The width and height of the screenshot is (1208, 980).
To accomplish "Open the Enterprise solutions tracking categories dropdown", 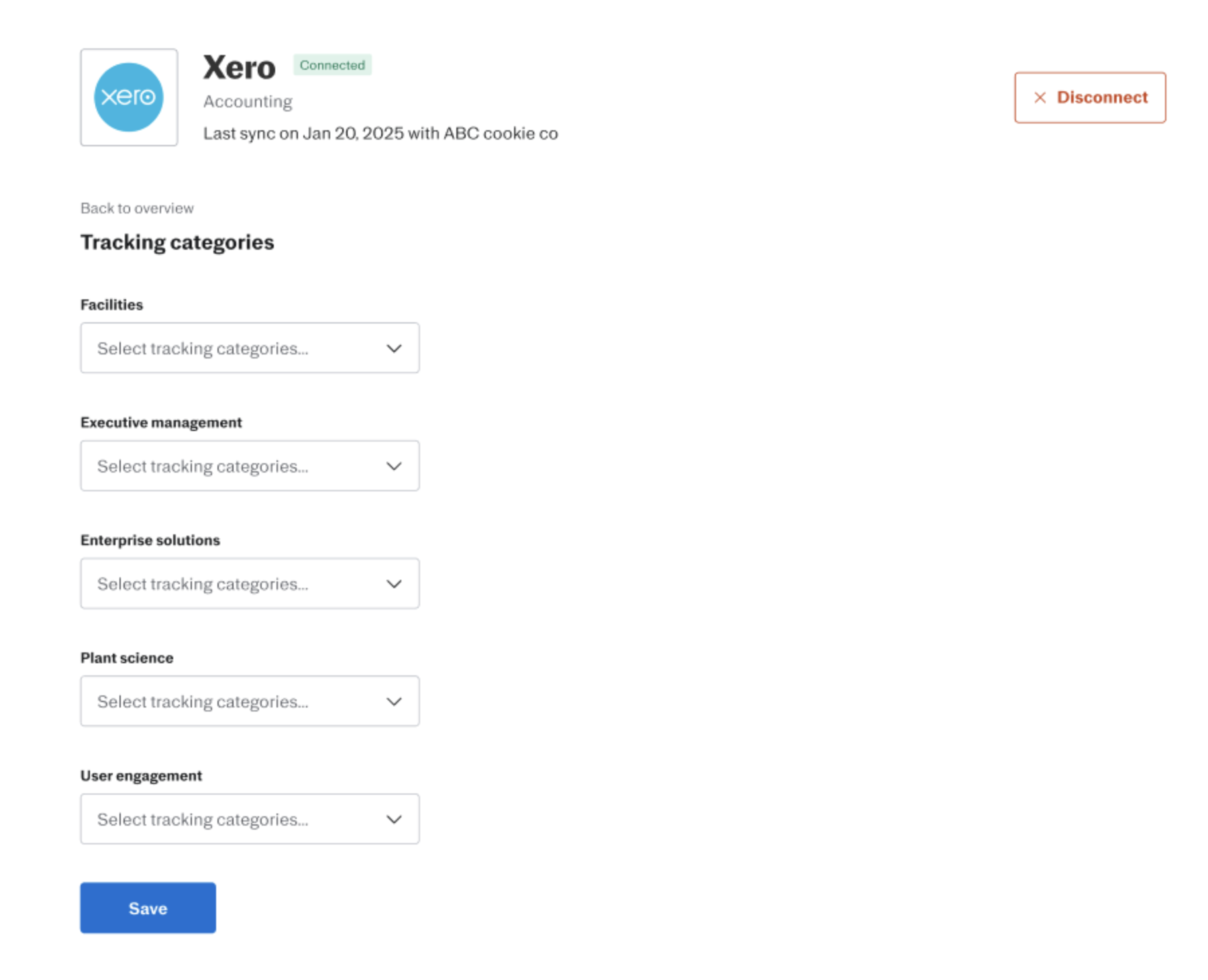I will pyautogui.click(x=250, y=584).
